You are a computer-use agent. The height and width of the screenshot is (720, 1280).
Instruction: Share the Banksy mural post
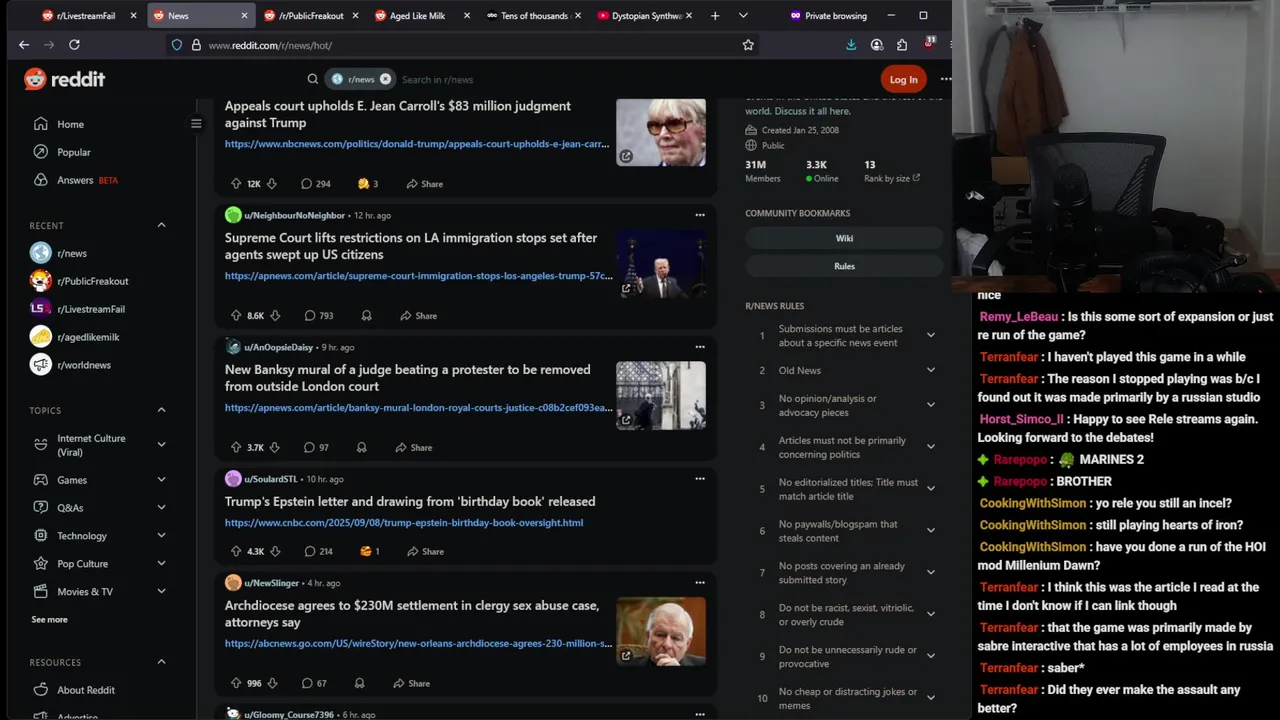coord(413,448)
